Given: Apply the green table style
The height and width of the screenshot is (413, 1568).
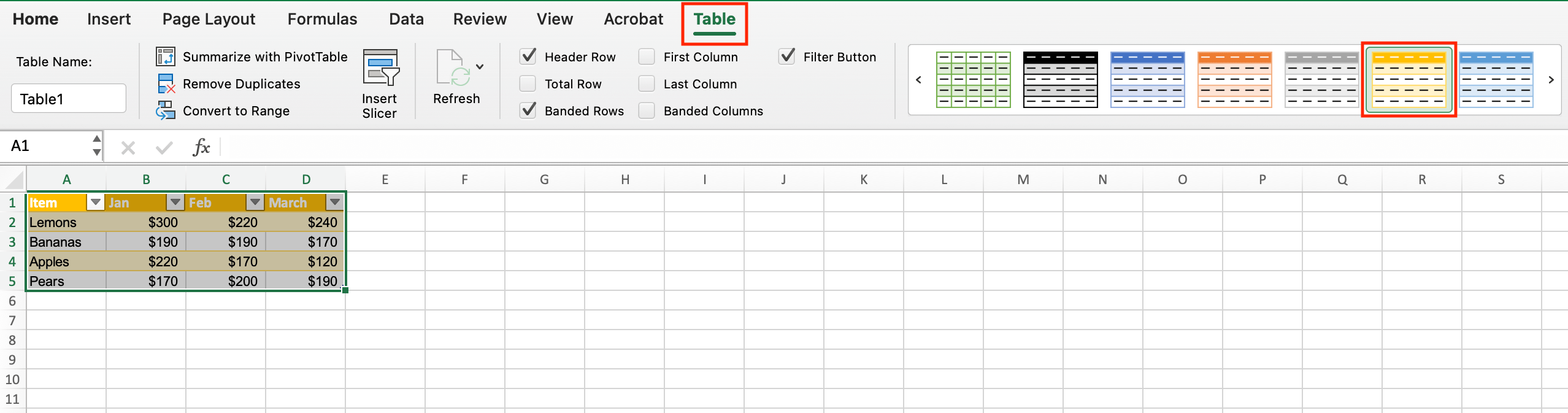Looking at the screenshot, I should click(974, 80).
